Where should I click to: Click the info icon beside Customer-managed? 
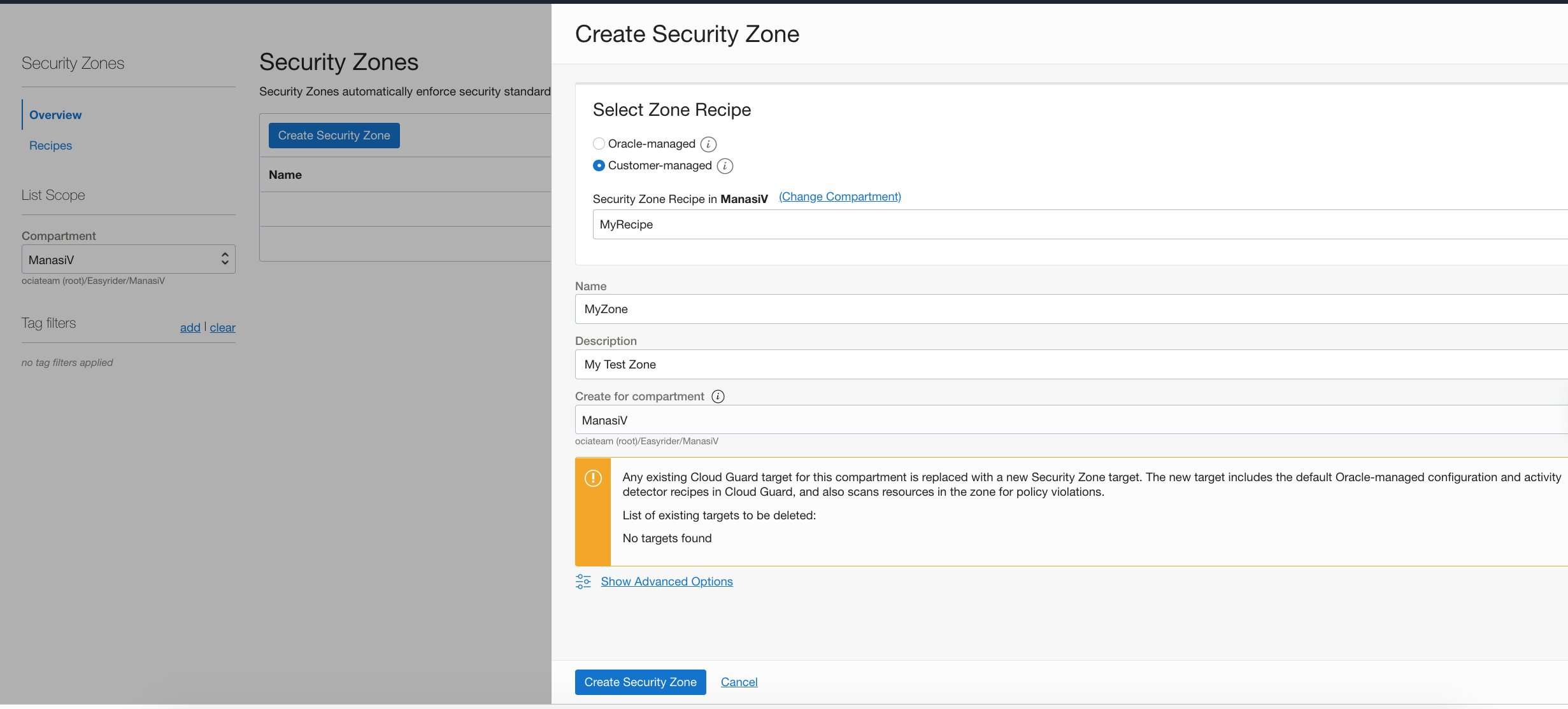[x=725, y=165]
